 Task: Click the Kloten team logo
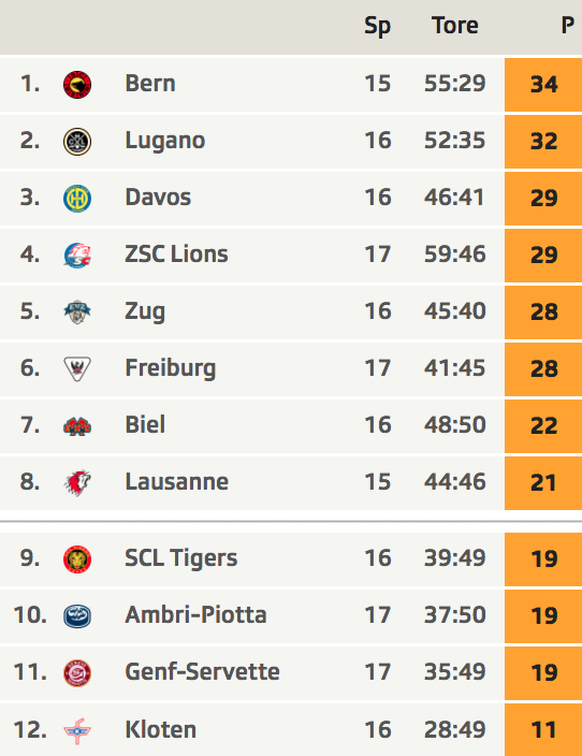pyautogui.click(x=77, y=731)
